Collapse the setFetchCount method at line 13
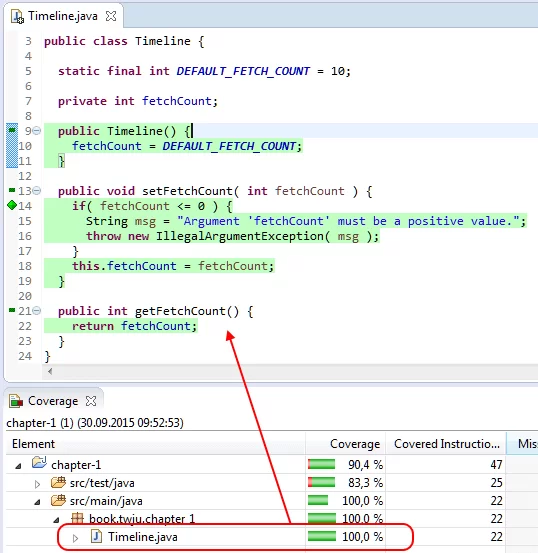The image size is (538, 553). pyautogui.click(x=37, y=191)
